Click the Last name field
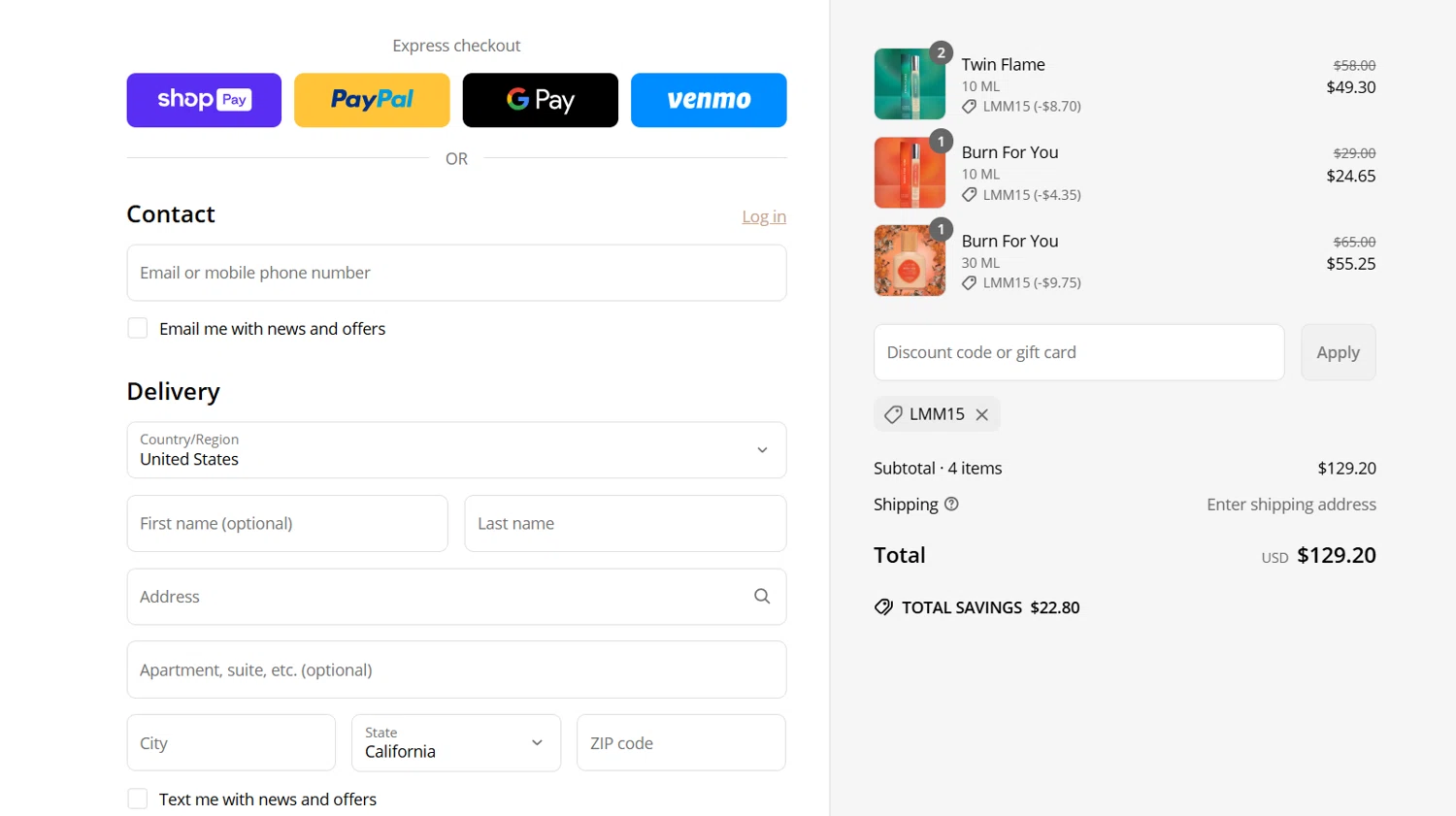1456x816 pixels. click(x=625, y=524)
